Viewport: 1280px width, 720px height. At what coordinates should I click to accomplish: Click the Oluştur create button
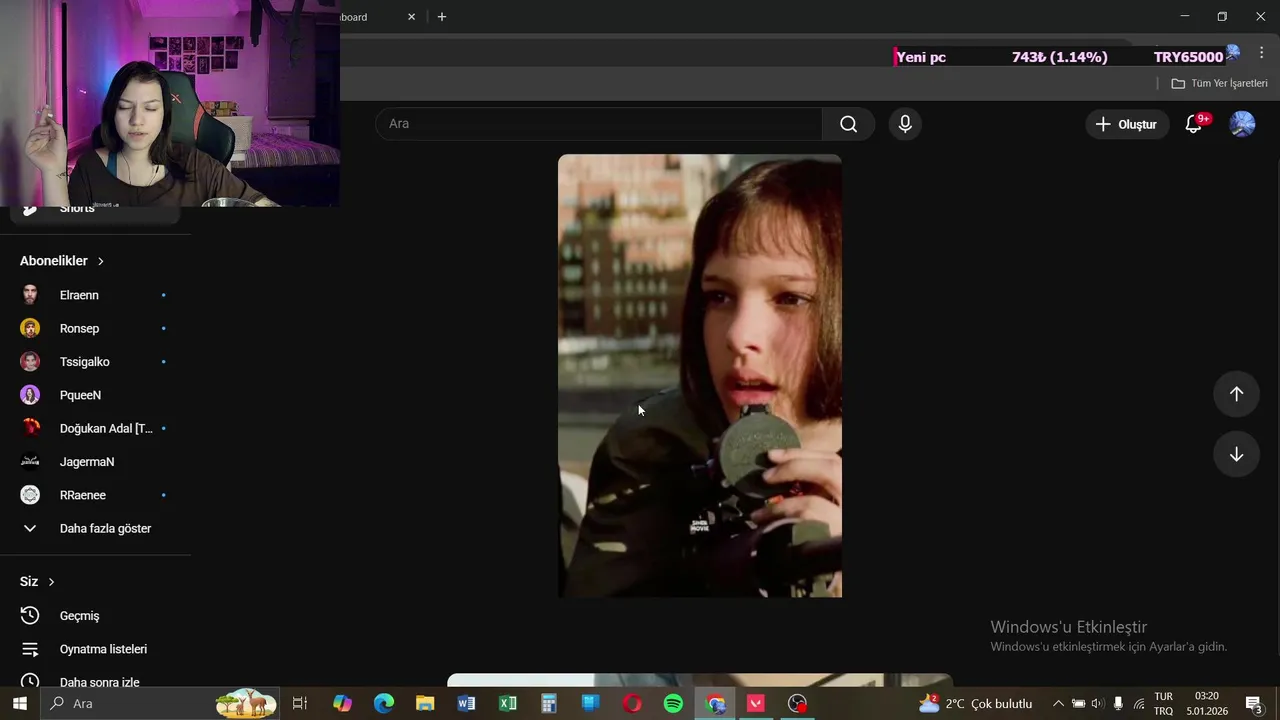[x=1127, y=124]
